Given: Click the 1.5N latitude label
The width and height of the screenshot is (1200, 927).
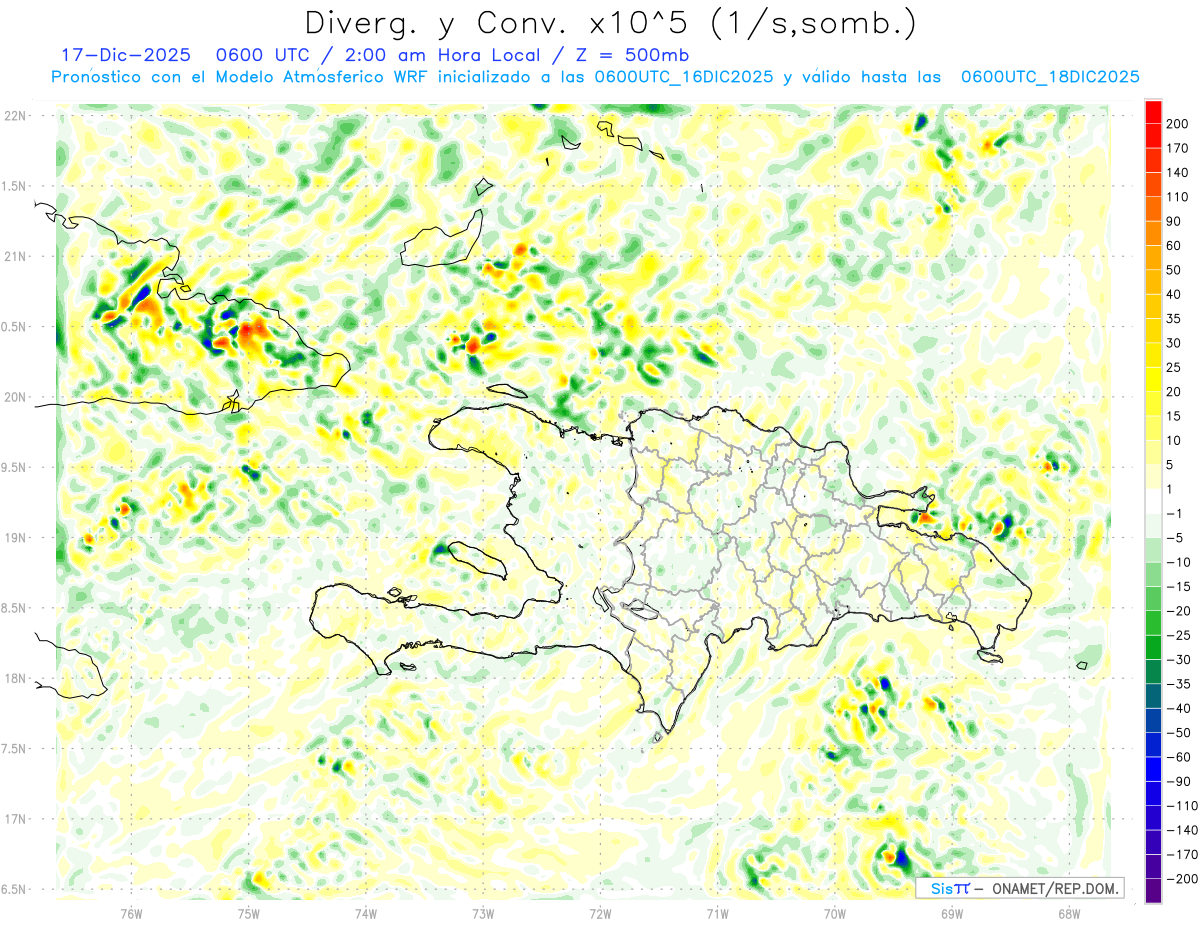Looking at the screenshot, I should point(14,186).
